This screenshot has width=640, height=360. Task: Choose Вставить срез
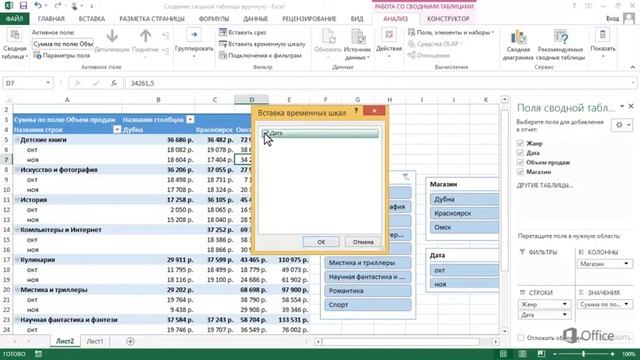242,32
